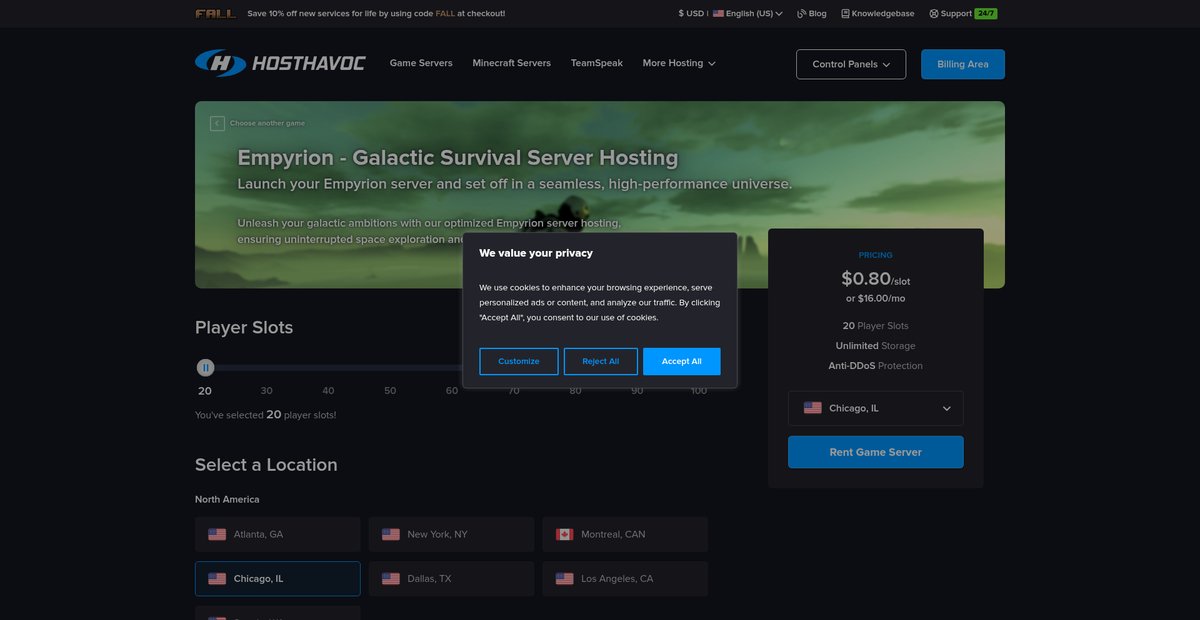Select 40 on the player slots scale
Viewport: 1200px width, 620px height.
click(x=328, y=391)
